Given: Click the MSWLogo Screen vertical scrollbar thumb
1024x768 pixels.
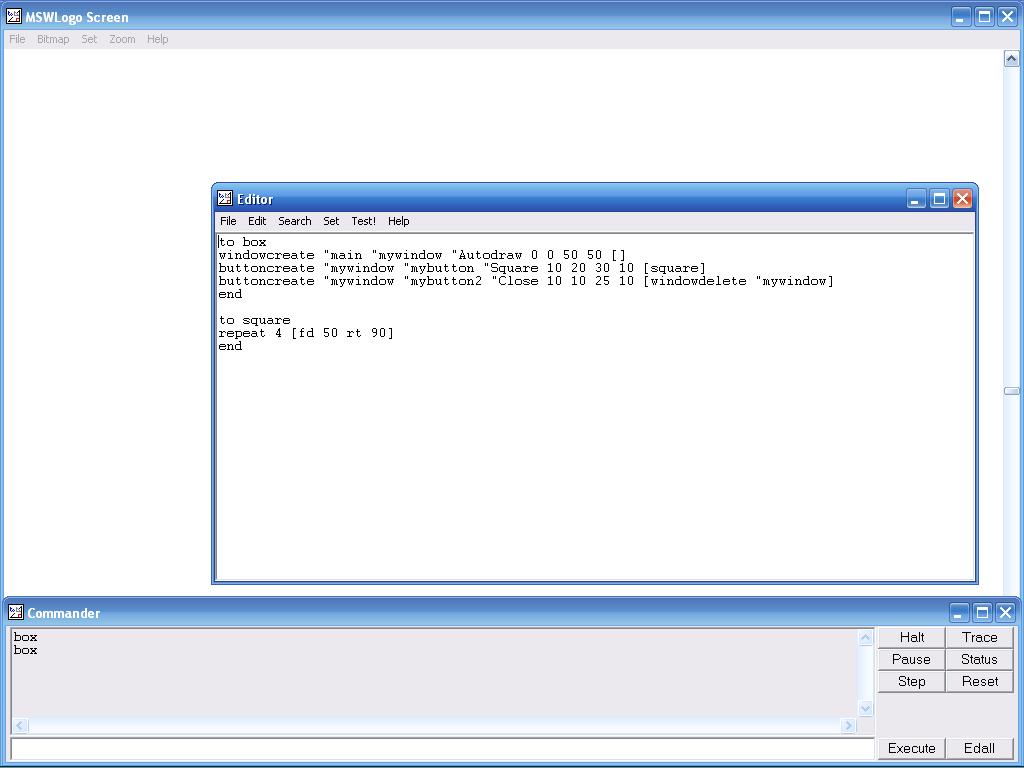Looking at the screenshot, I should (1011, 391).
